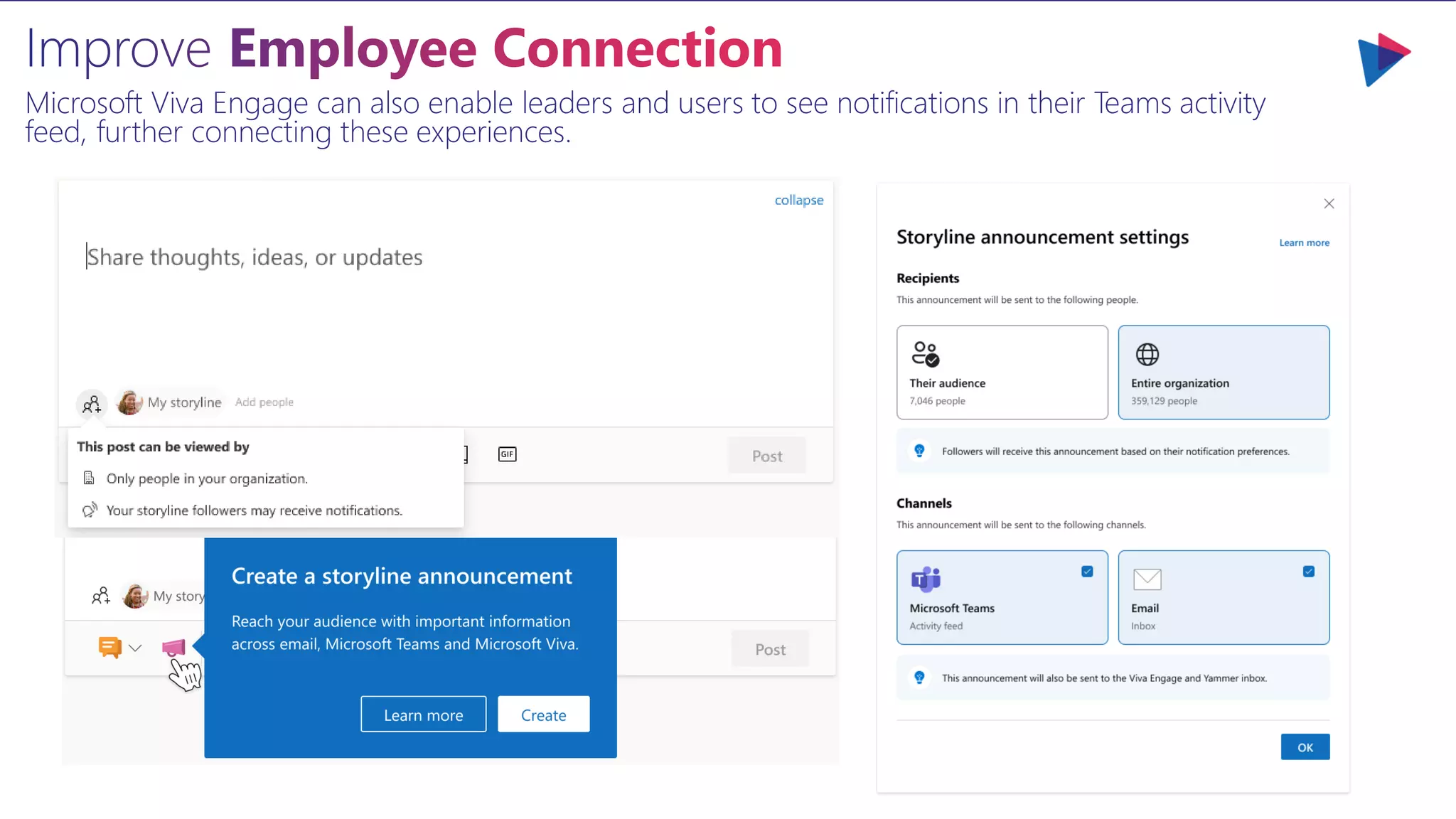The image size is (1456, 819).
Task: Click "Inbox" label under Email
Action: [1142, 626]
